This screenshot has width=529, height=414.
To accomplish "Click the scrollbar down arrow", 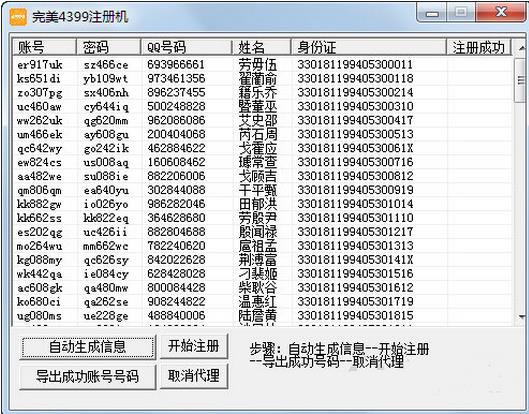I will tap(522, 317).
